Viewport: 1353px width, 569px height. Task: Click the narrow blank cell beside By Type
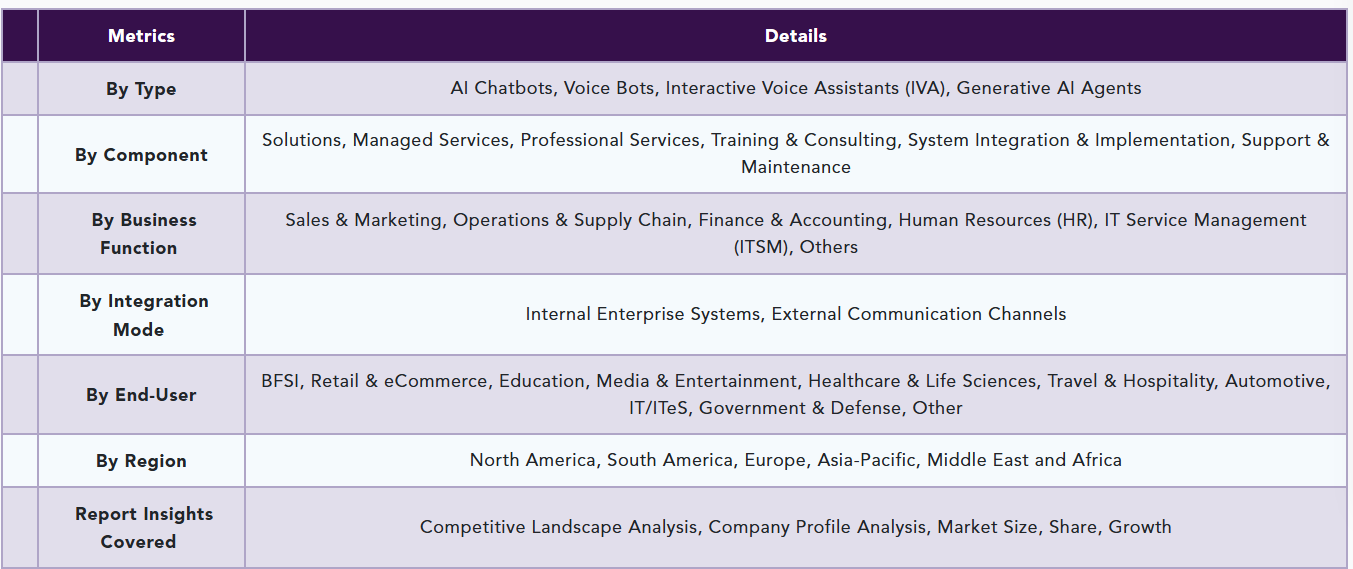[20, 89]
